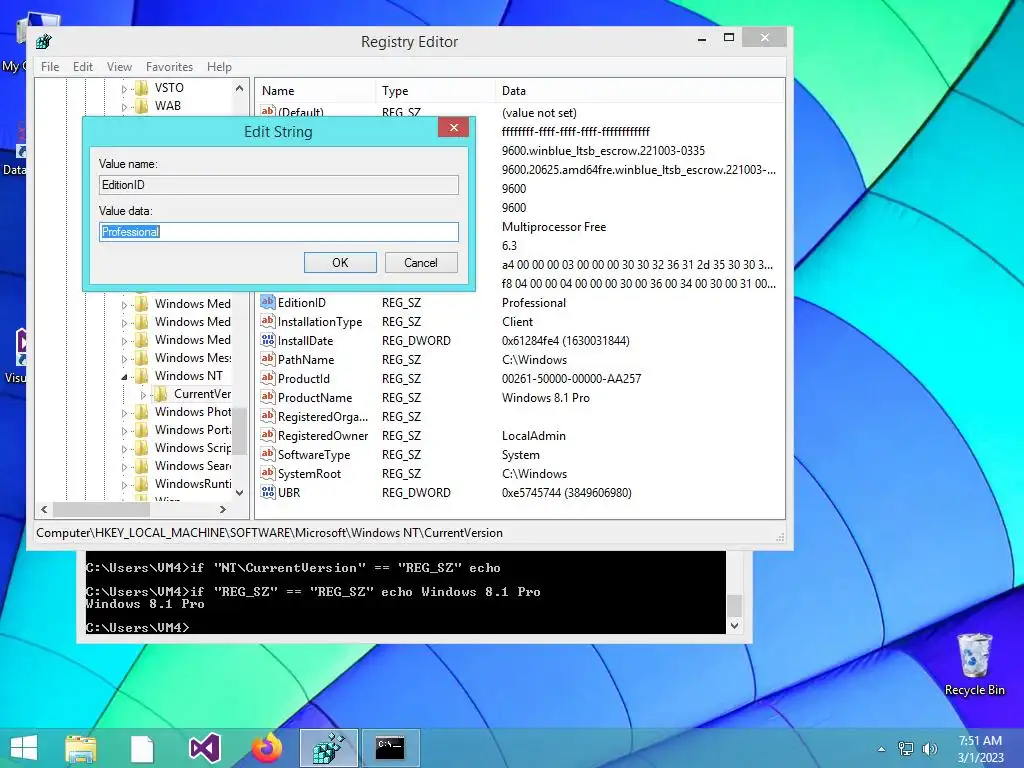Expand the WAB tree node
The width and height of the screenshot is (1024, 768).
pos(124,106)
